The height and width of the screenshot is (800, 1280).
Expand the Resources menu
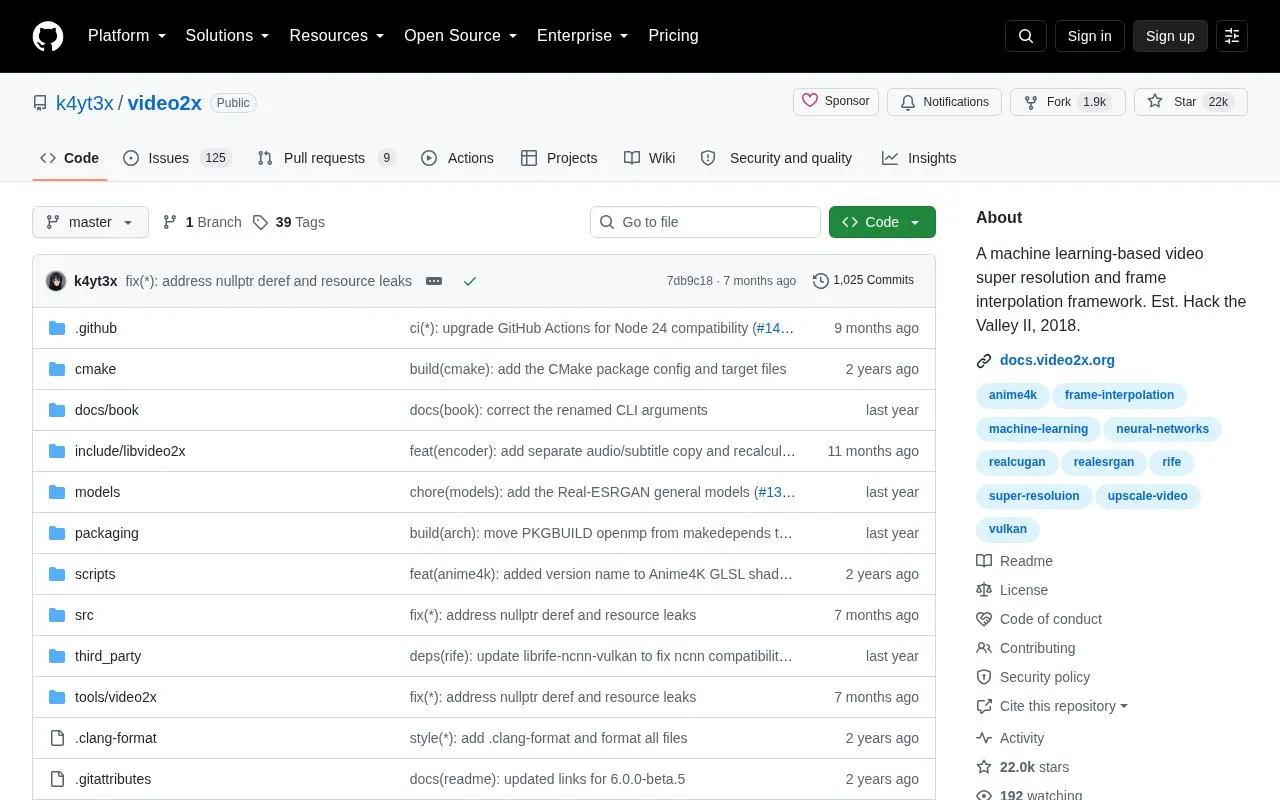coord(337,36)
